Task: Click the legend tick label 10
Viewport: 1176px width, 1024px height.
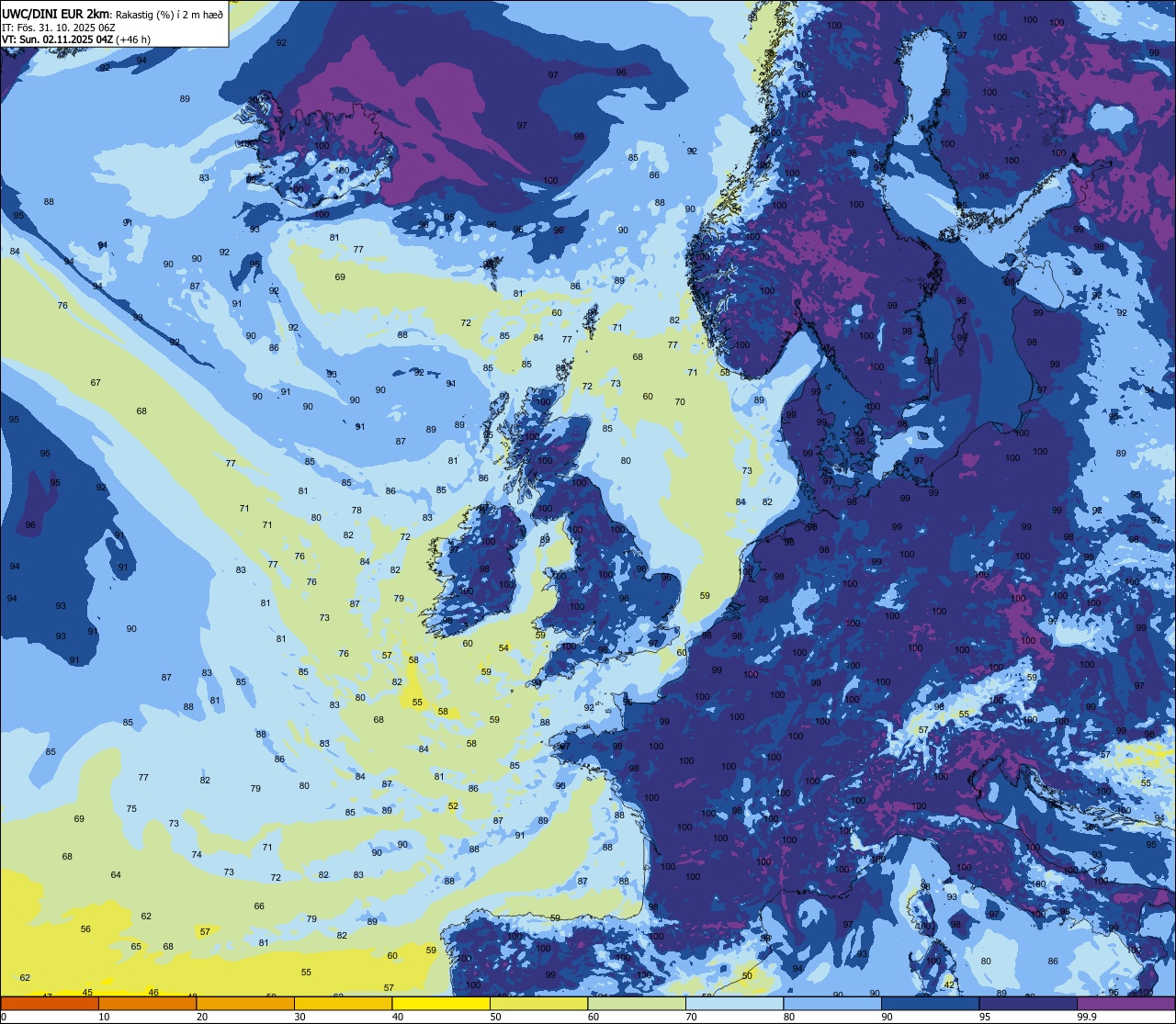Action: [104, 1017]
